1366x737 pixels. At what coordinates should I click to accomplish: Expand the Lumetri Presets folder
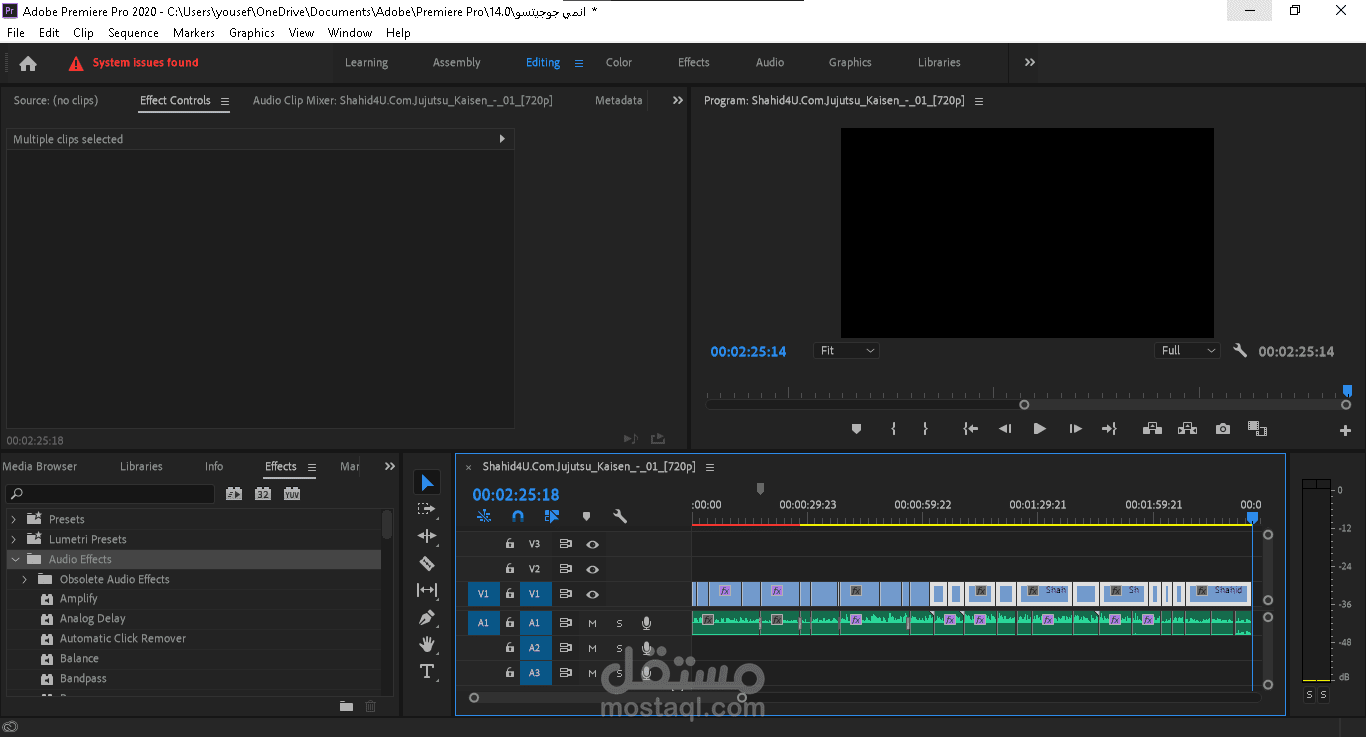pyautogui.click(x=14, y=539)
